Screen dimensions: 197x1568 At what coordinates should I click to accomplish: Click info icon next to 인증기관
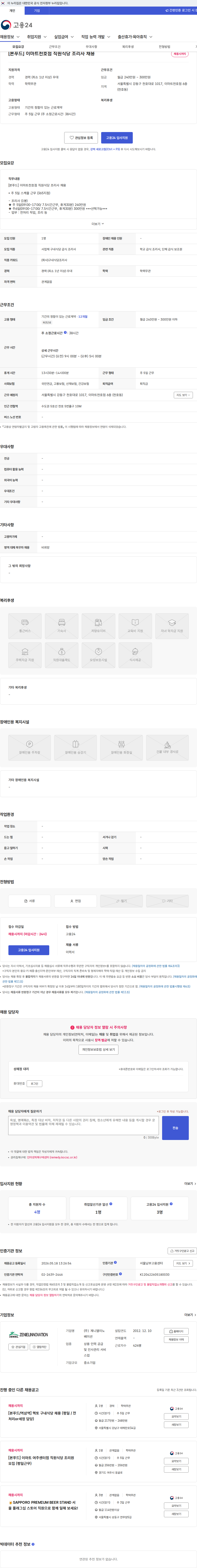pyautogui.click(x=115, y=1262)
